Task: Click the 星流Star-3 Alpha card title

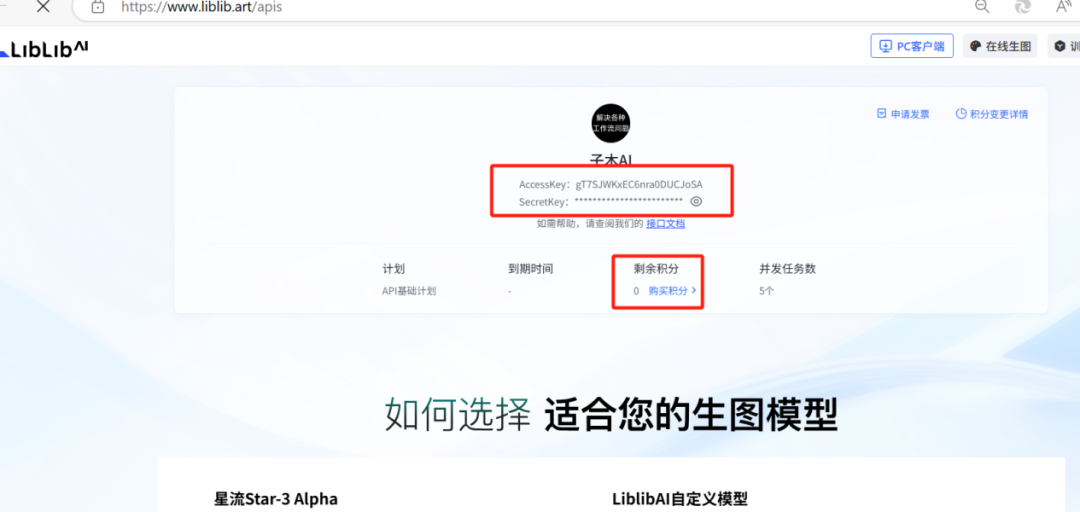Action: (276, 499)
